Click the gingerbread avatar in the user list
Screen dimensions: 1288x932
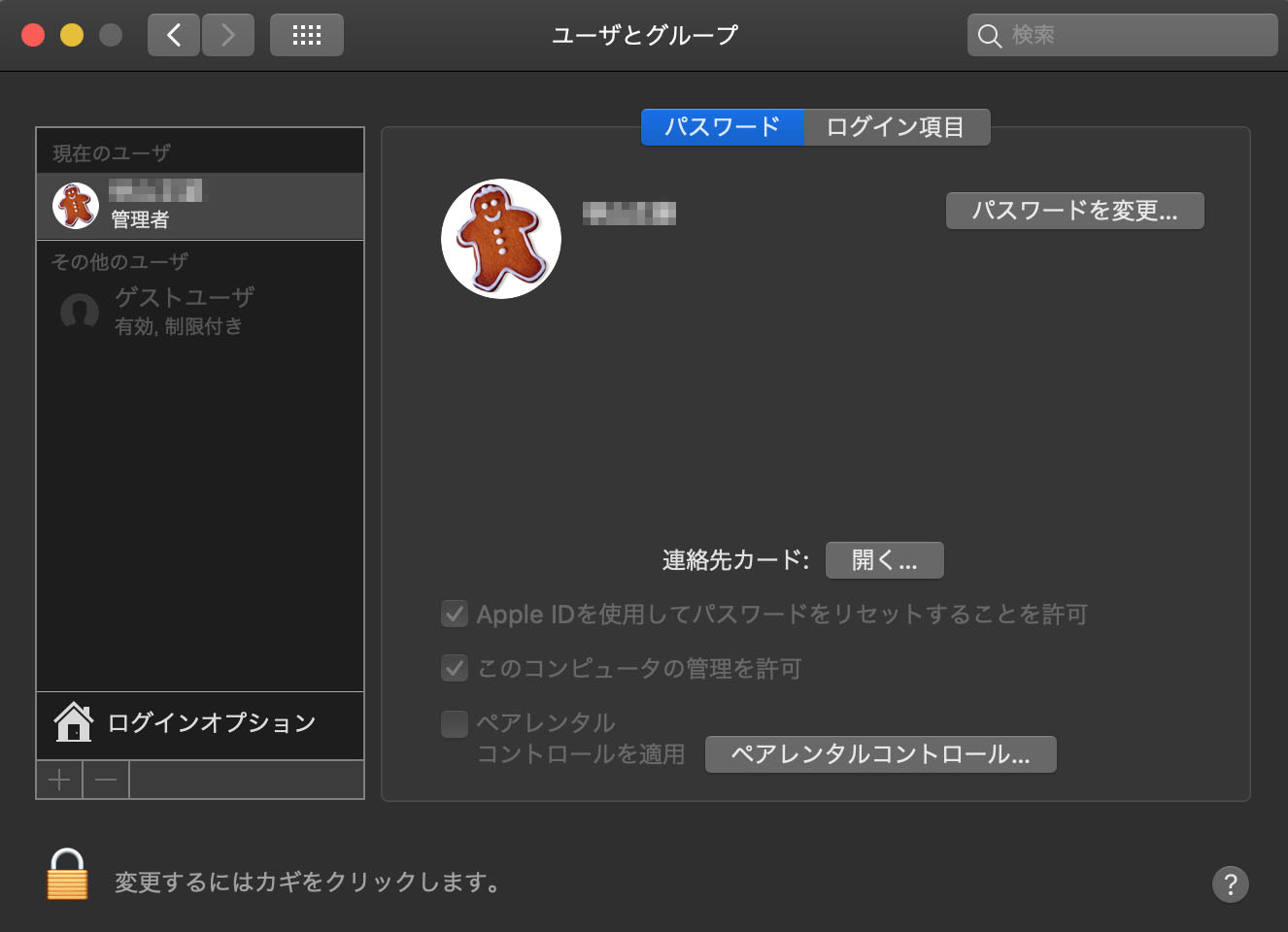[x=76, y=206]
